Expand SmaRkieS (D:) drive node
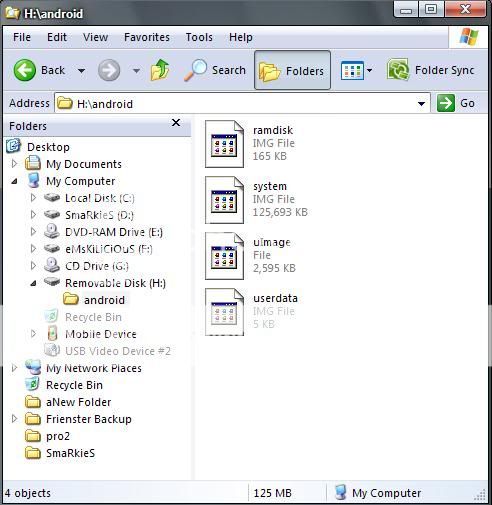 tap(33, 215)
